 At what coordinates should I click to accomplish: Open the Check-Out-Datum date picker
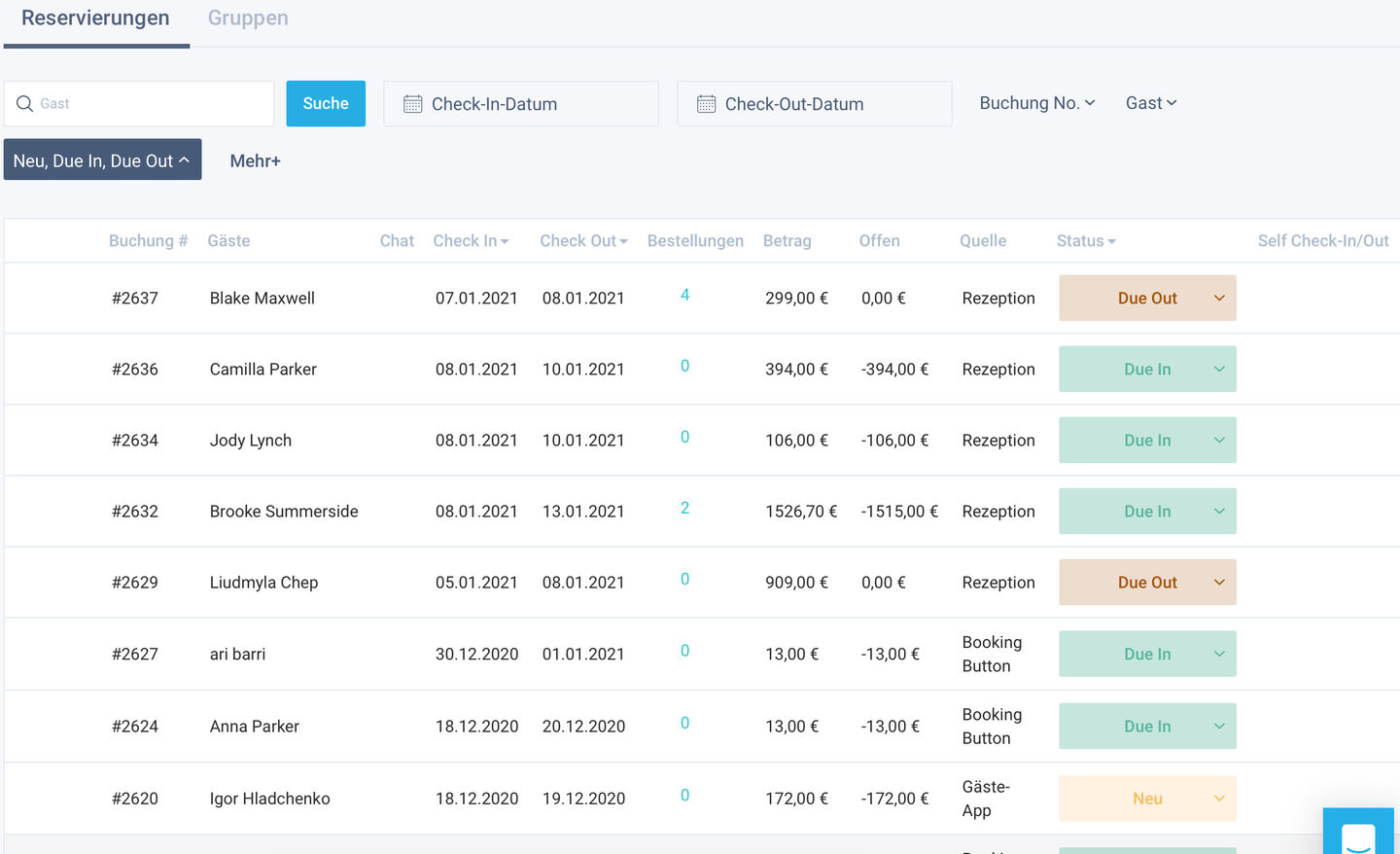tap(815, 104)
